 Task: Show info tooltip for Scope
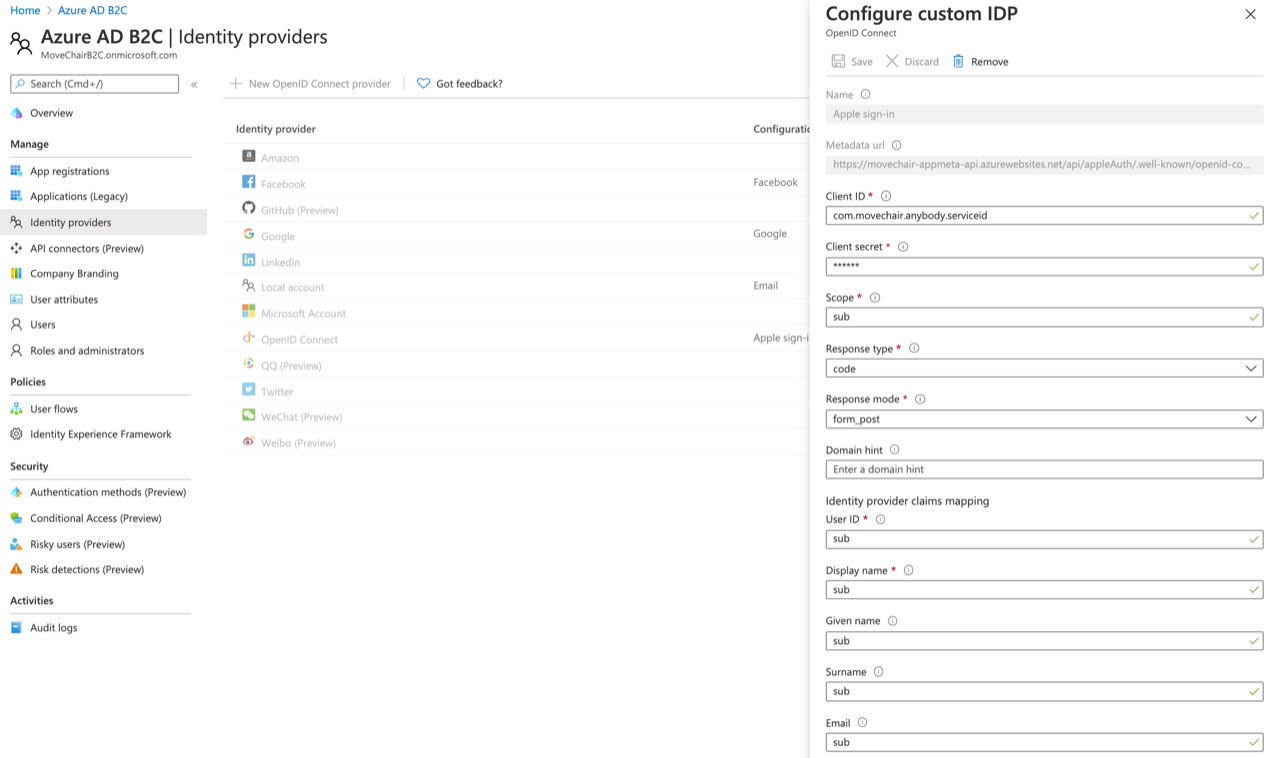875,298
